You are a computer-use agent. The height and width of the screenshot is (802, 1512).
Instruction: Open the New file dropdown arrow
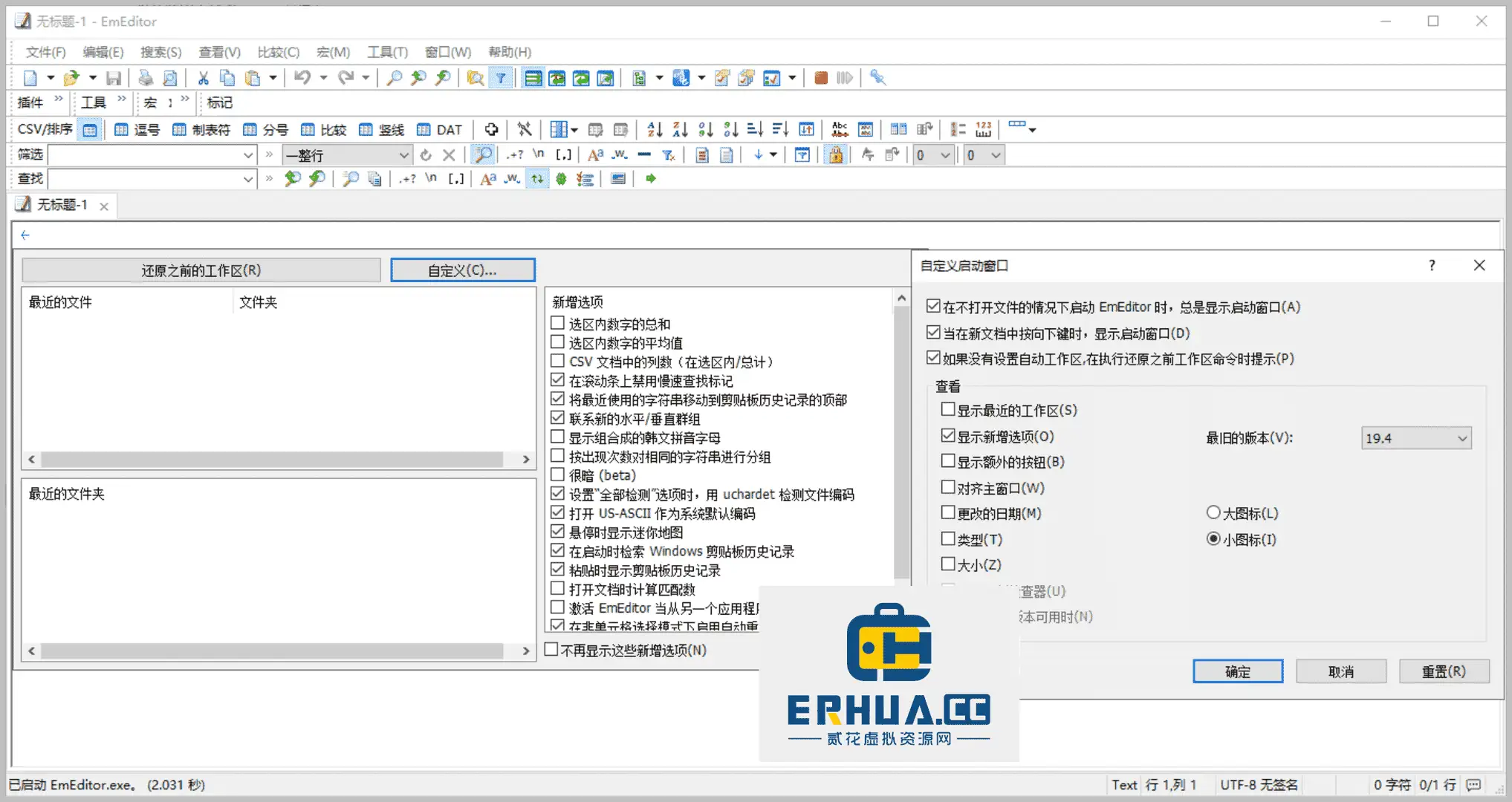(x=51, y=78)
